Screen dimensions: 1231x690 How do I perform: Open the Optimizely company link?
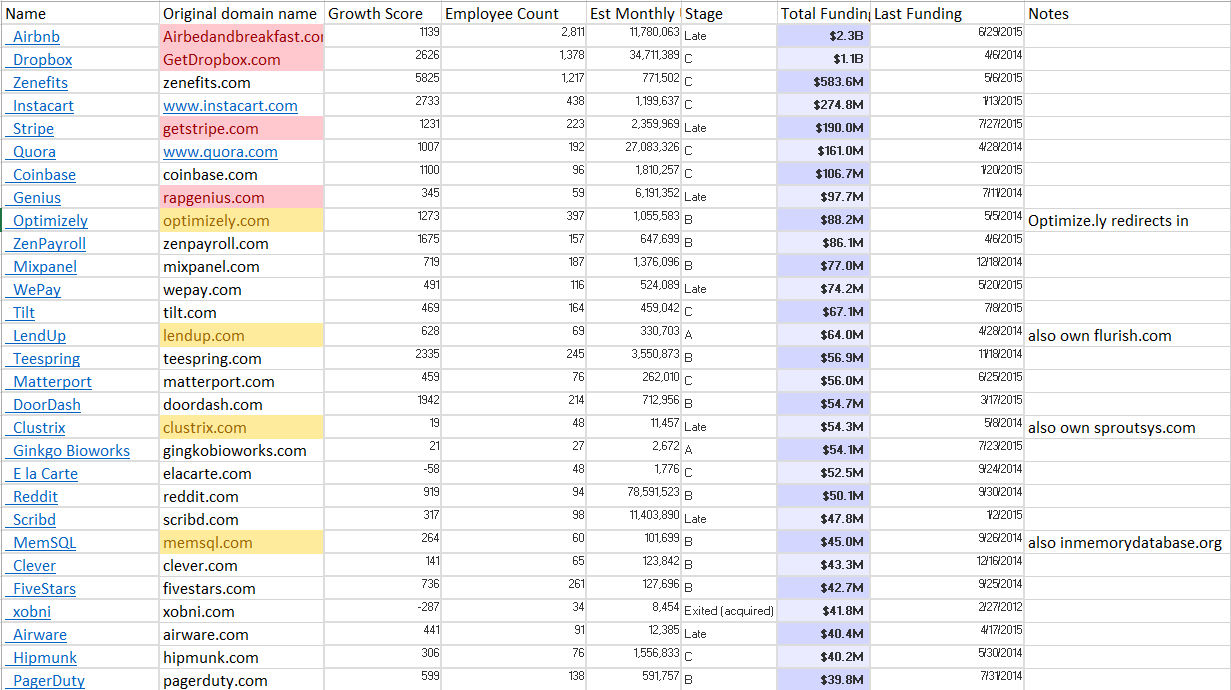pos(50,221)
